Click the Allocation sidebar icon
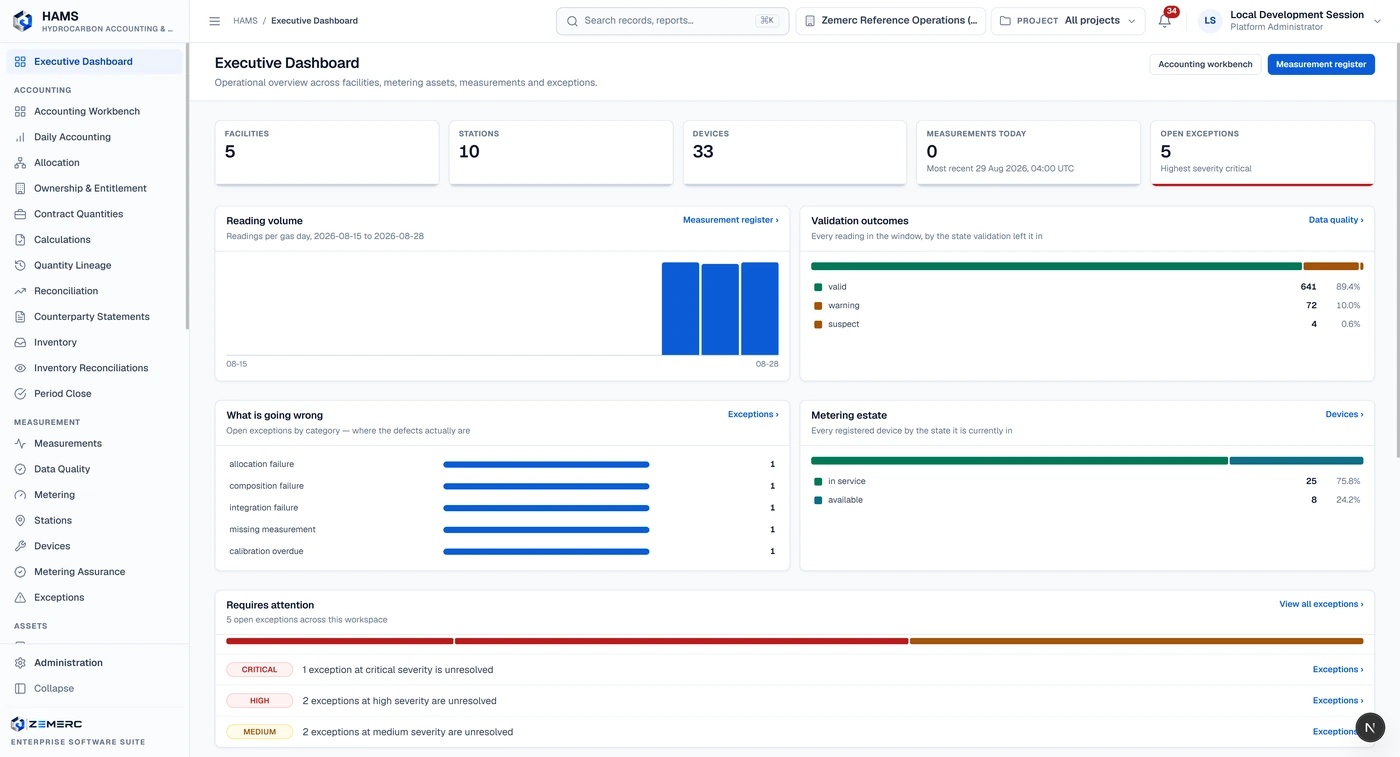 (20, 163)
